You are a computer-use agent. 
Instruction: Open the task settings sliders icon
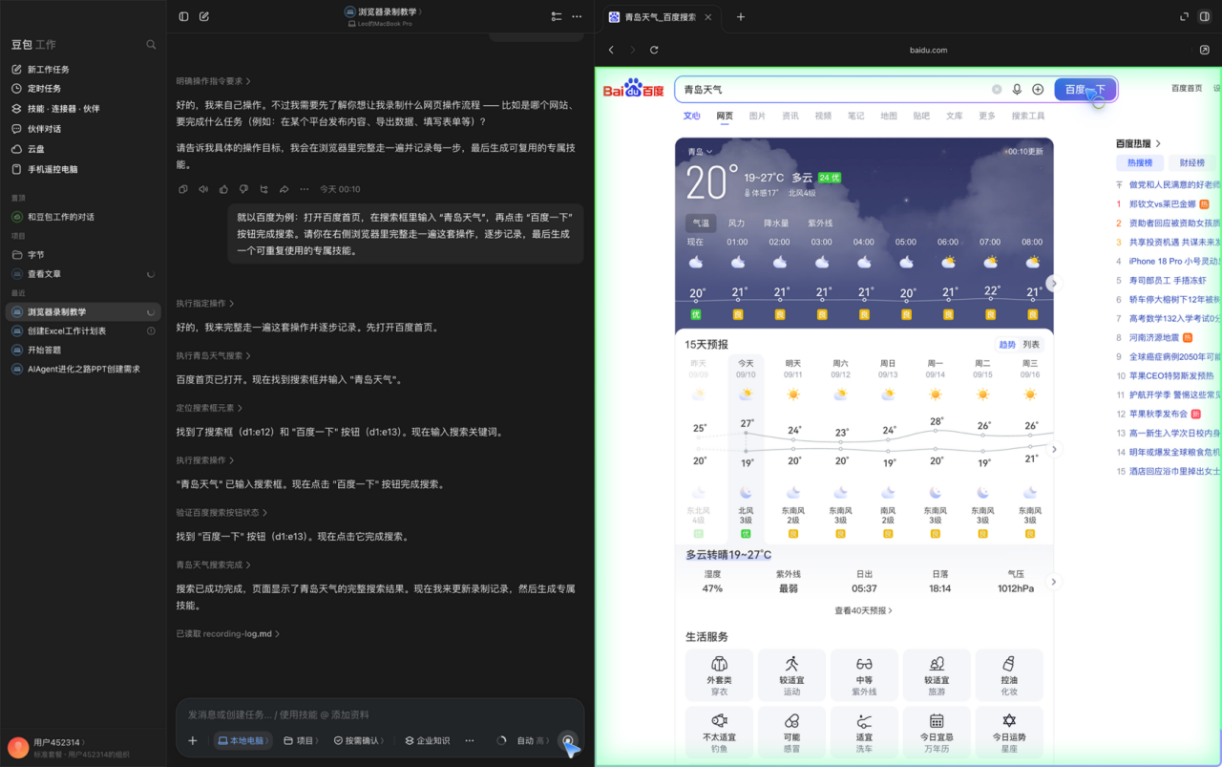pyautogui.click(x=556, y=17)
